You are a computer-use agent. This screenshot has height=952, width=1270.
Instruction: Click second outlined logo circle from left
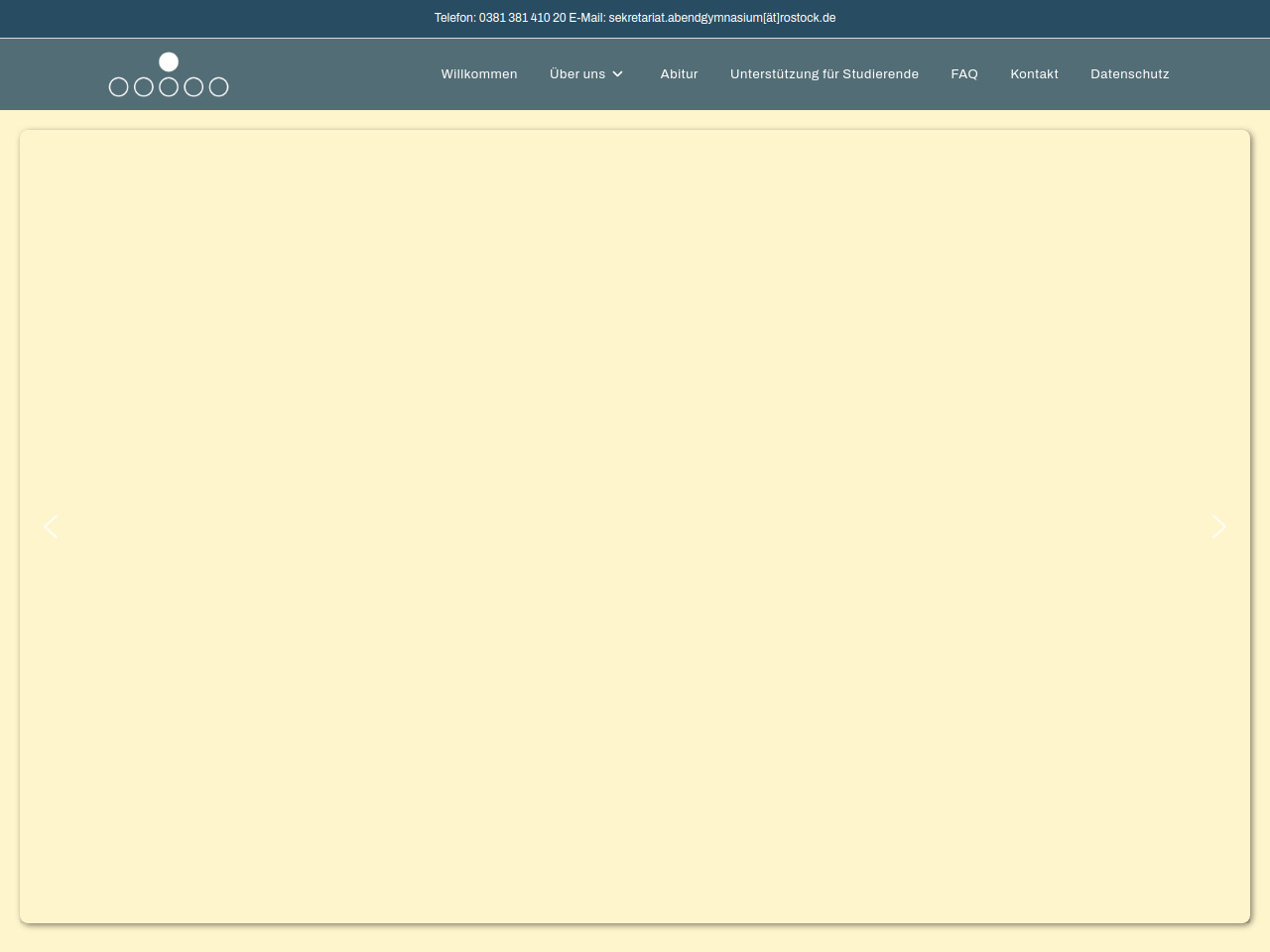(143, 87)
